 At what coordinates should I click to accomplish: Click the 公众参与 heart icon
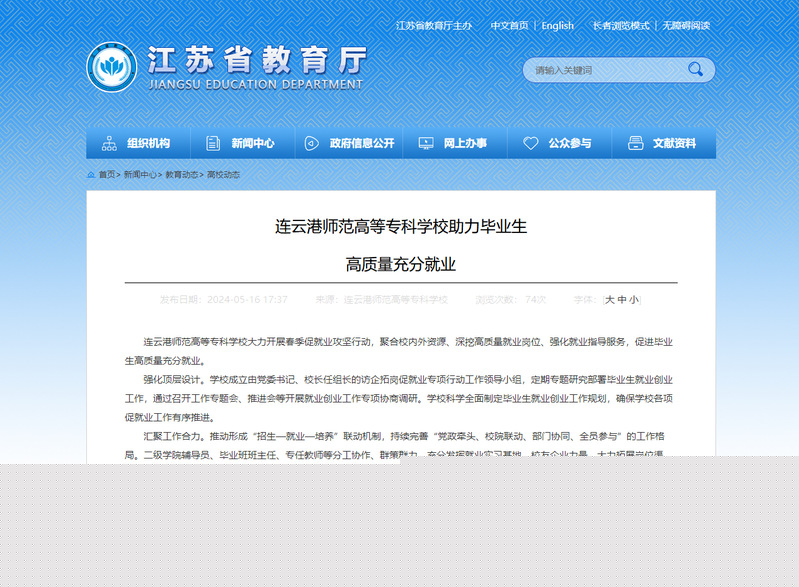pyautogui.click(x=530, y=143)
